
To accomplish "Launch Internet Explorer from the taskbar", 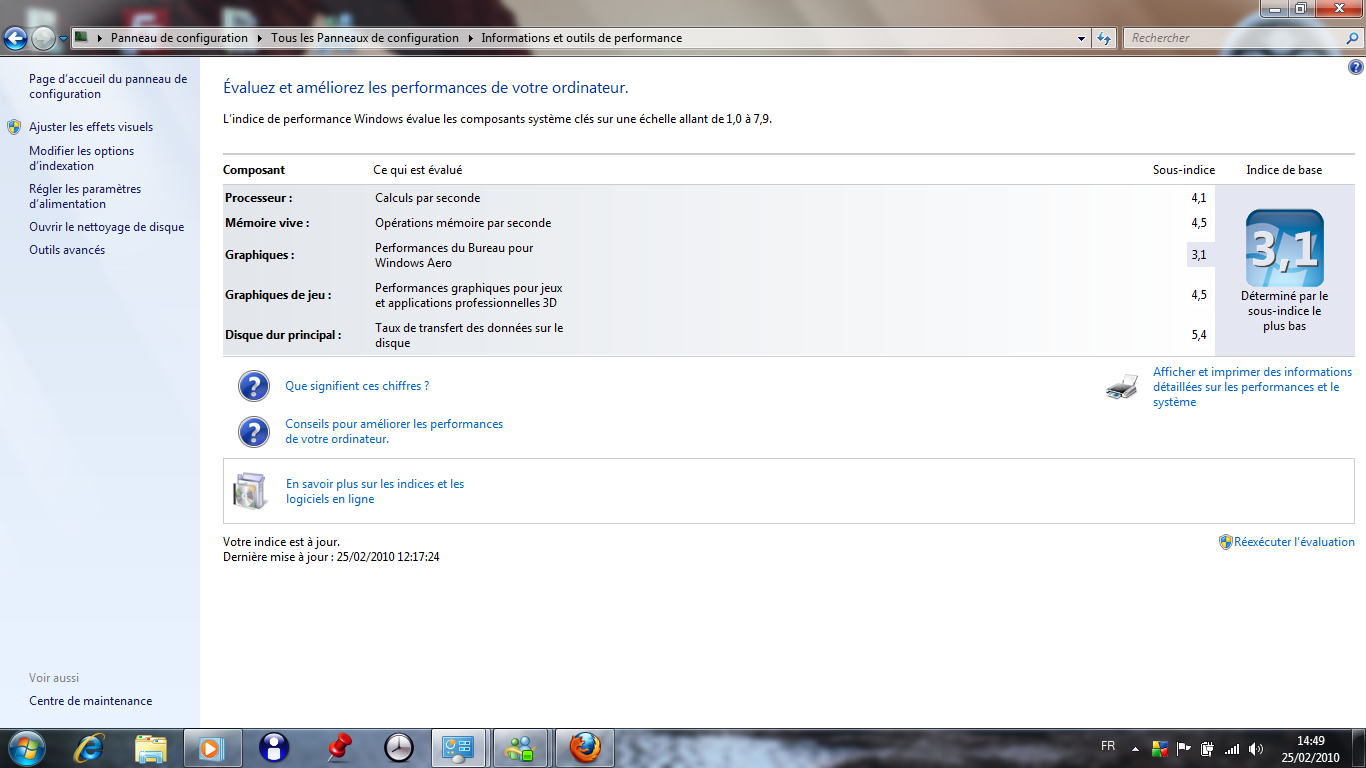I will coord(90,748).
